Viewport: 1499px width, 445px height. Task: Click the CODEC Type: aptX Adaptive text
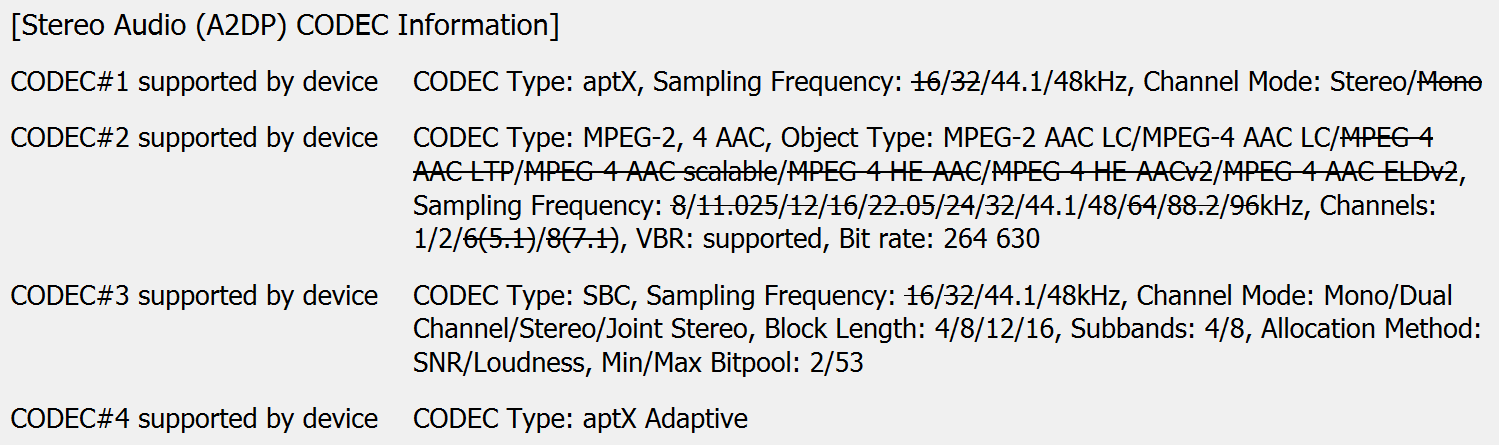pyautogui.click(x=580, y=417)
